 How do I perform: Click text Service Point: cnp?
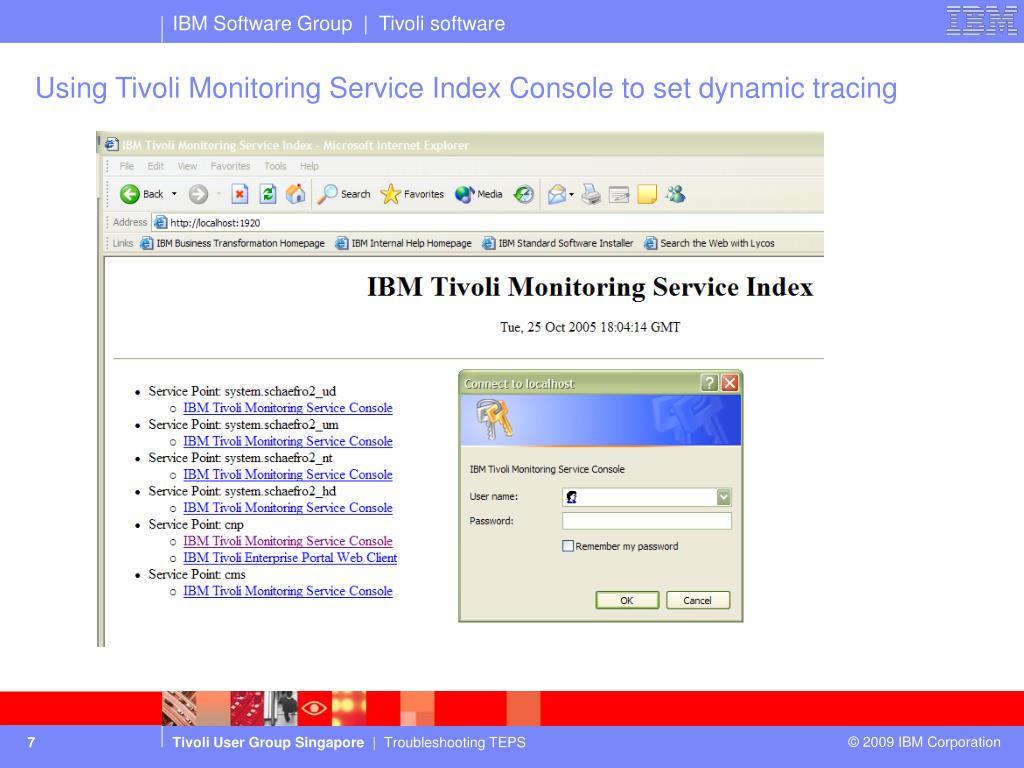point(196,524)
